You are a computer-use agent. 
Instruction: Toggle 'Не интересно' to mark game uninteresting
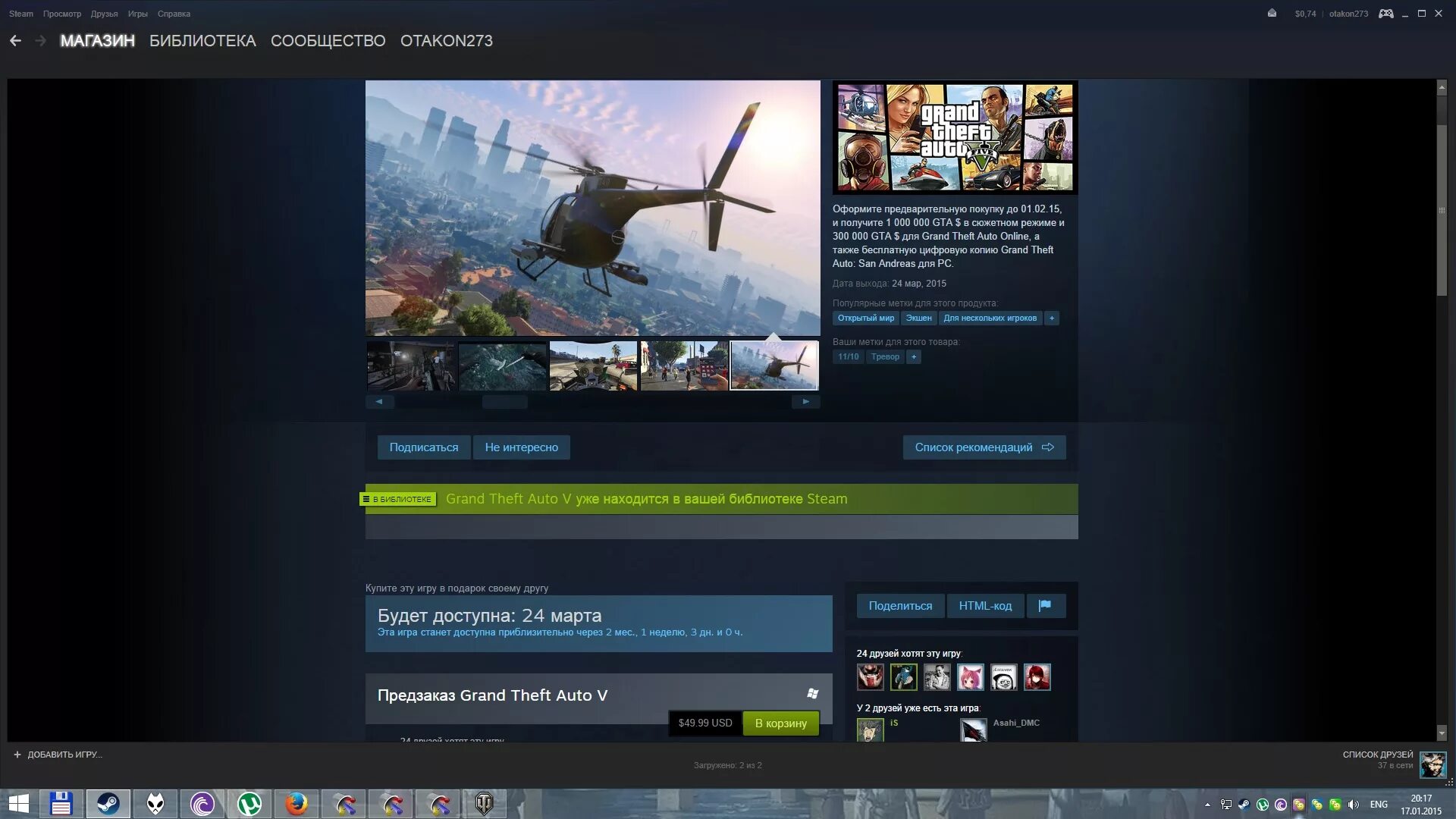click(x=522, y=447)
